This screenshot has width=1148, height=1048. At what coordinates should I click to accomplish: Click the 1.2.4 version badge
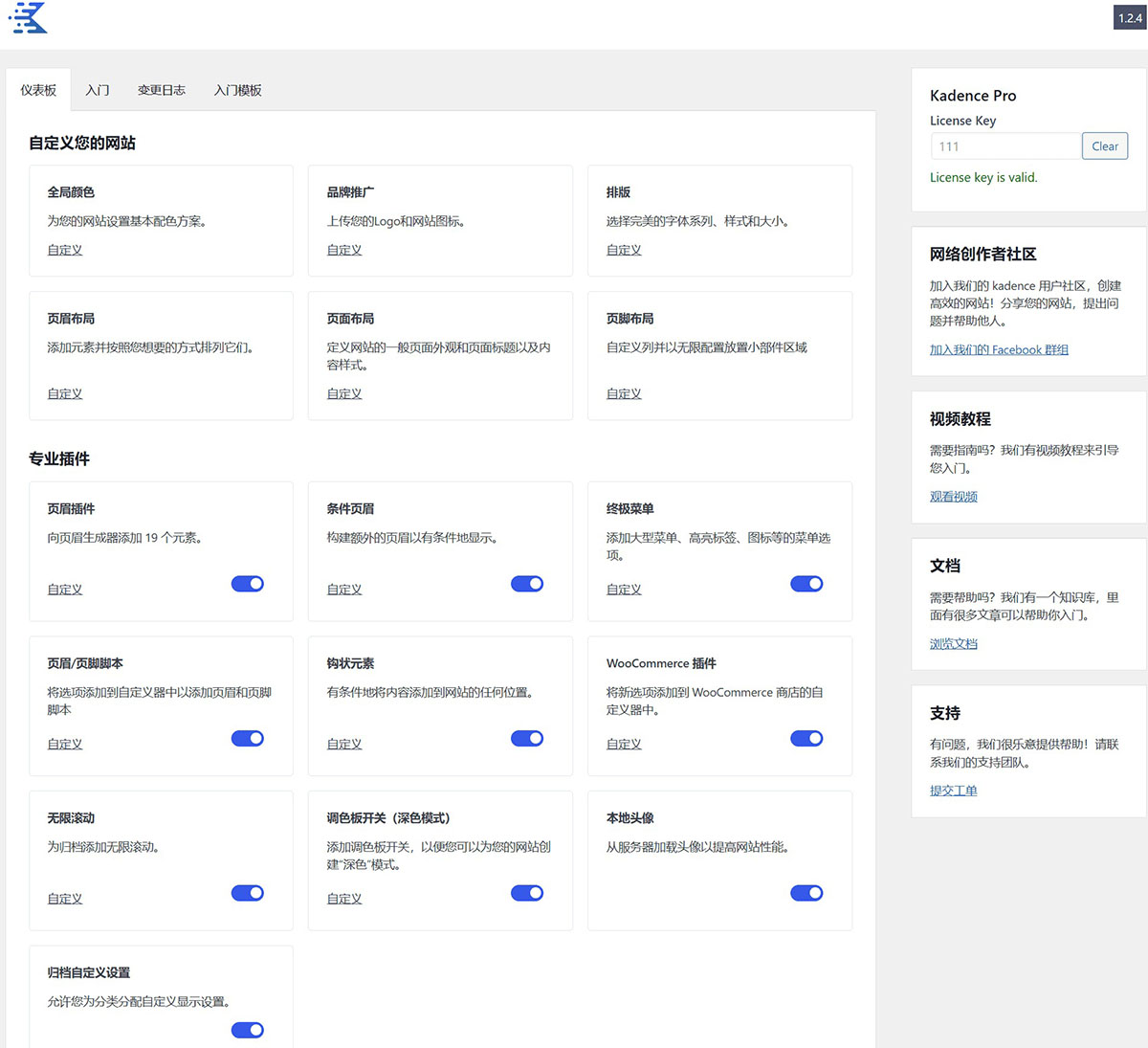(x=1130, y=18)
